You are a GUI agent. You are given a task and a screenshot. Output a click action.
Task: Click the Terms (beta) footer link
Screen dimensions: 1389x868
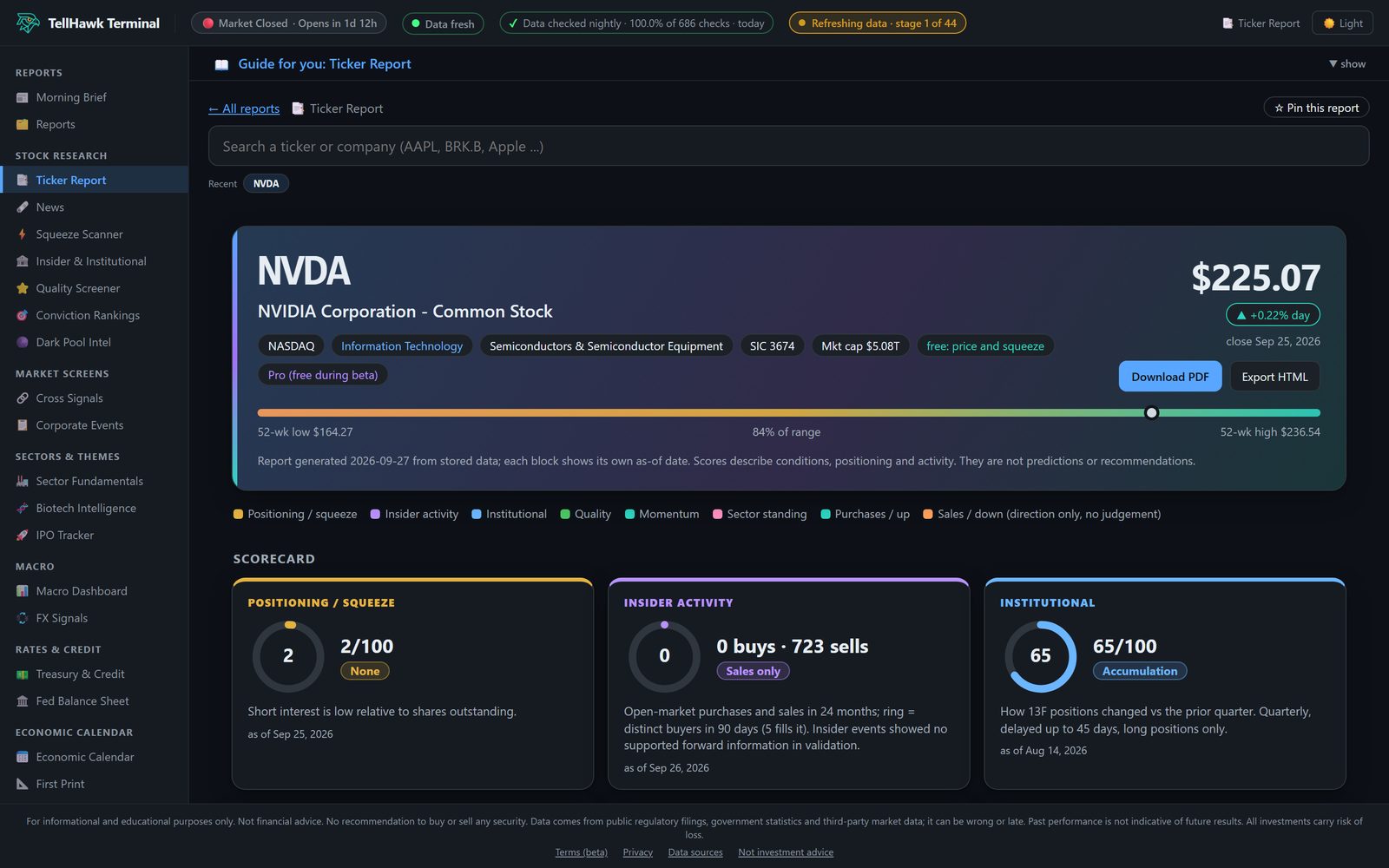581,852
